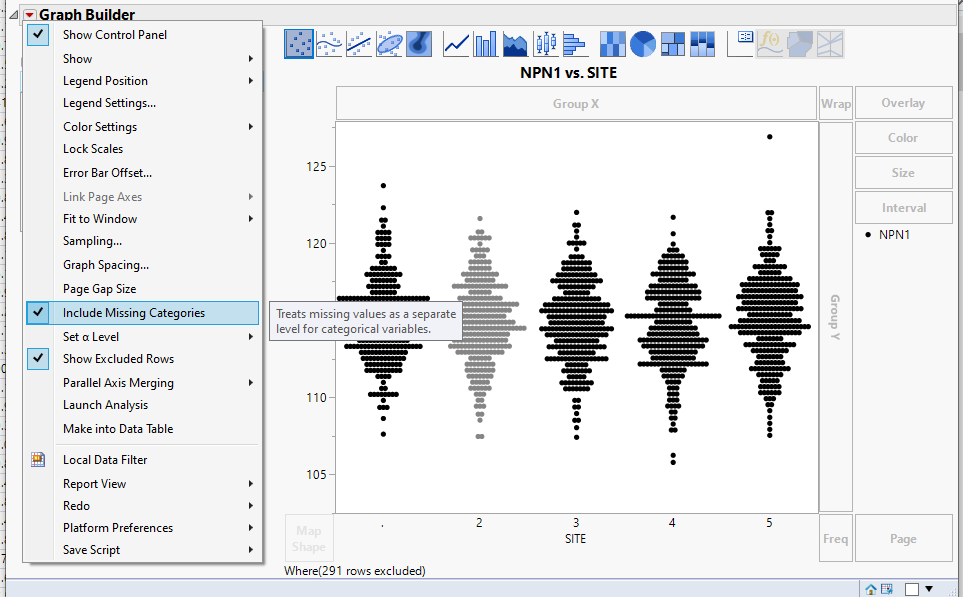
Task: Select the Bar chart element icon
Action: [x=486, y=44]
